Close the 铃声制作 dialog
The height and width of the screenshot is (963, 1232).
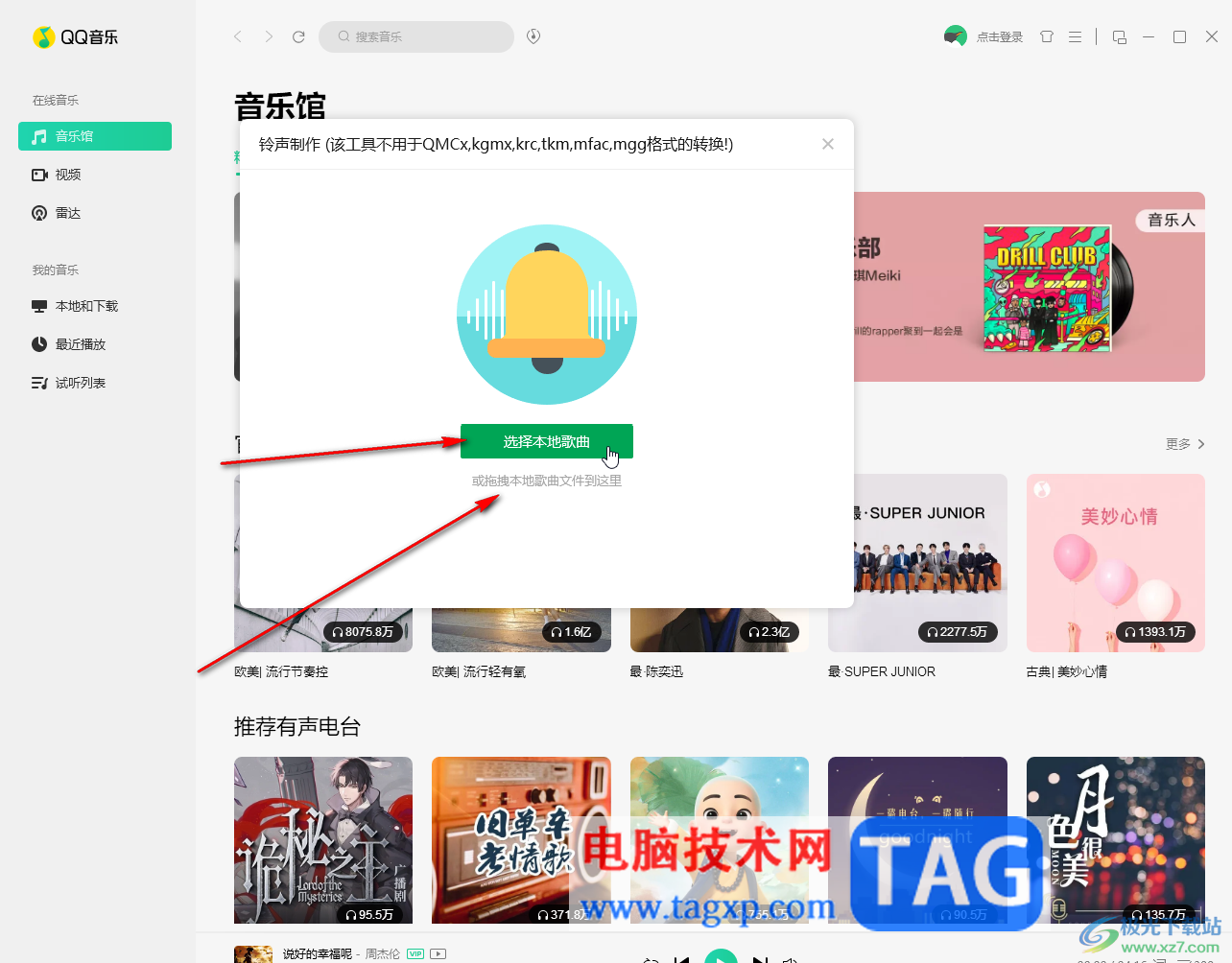tap(828, 144)
